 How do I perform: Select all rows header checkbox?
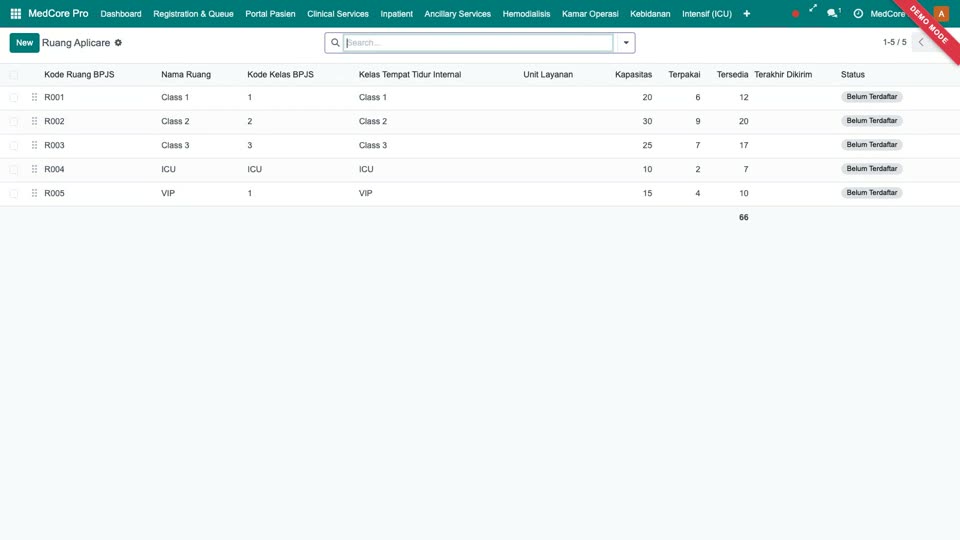coord(13,75)
